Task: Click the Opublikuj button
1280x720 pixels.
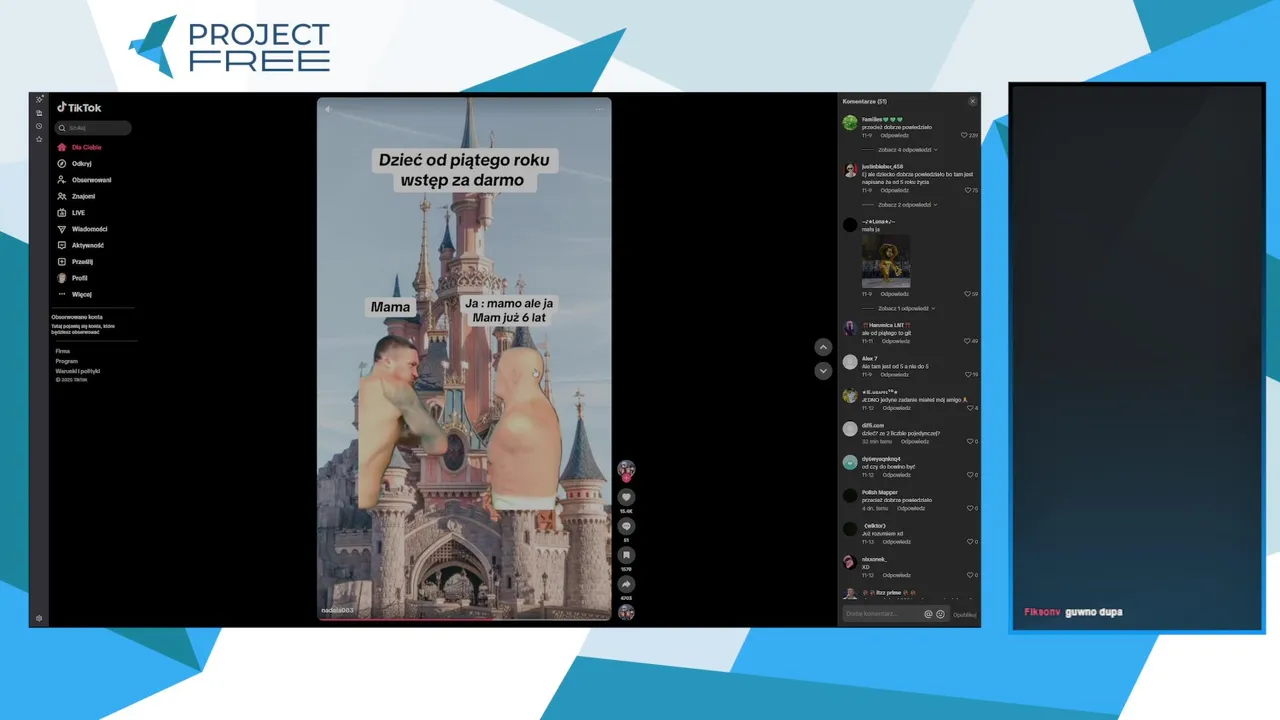Action: pyautogui.click(x=964, y=614)
